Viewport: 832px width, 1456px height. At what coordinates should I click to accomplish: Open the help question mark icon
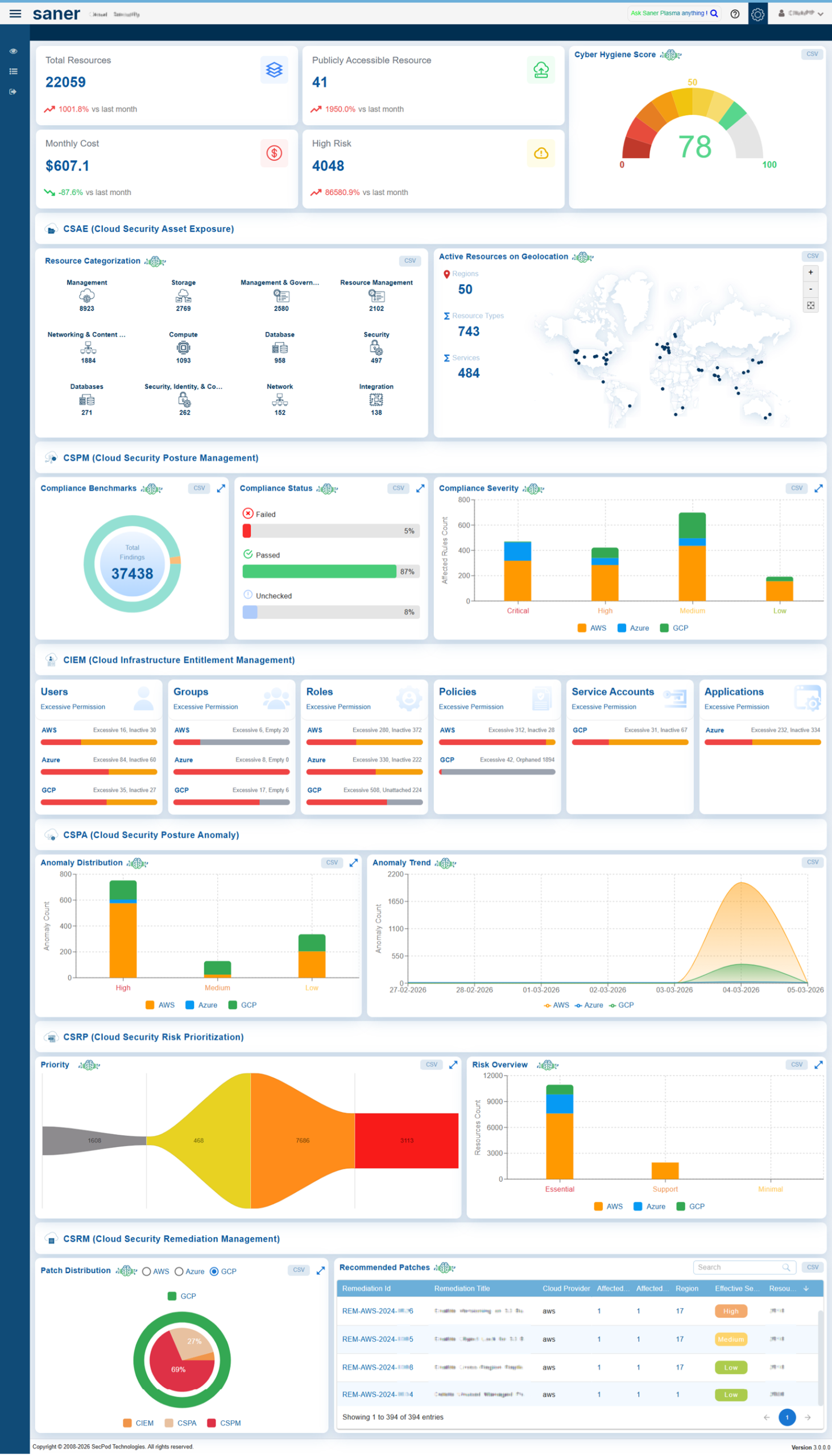(x=735, y=14)
